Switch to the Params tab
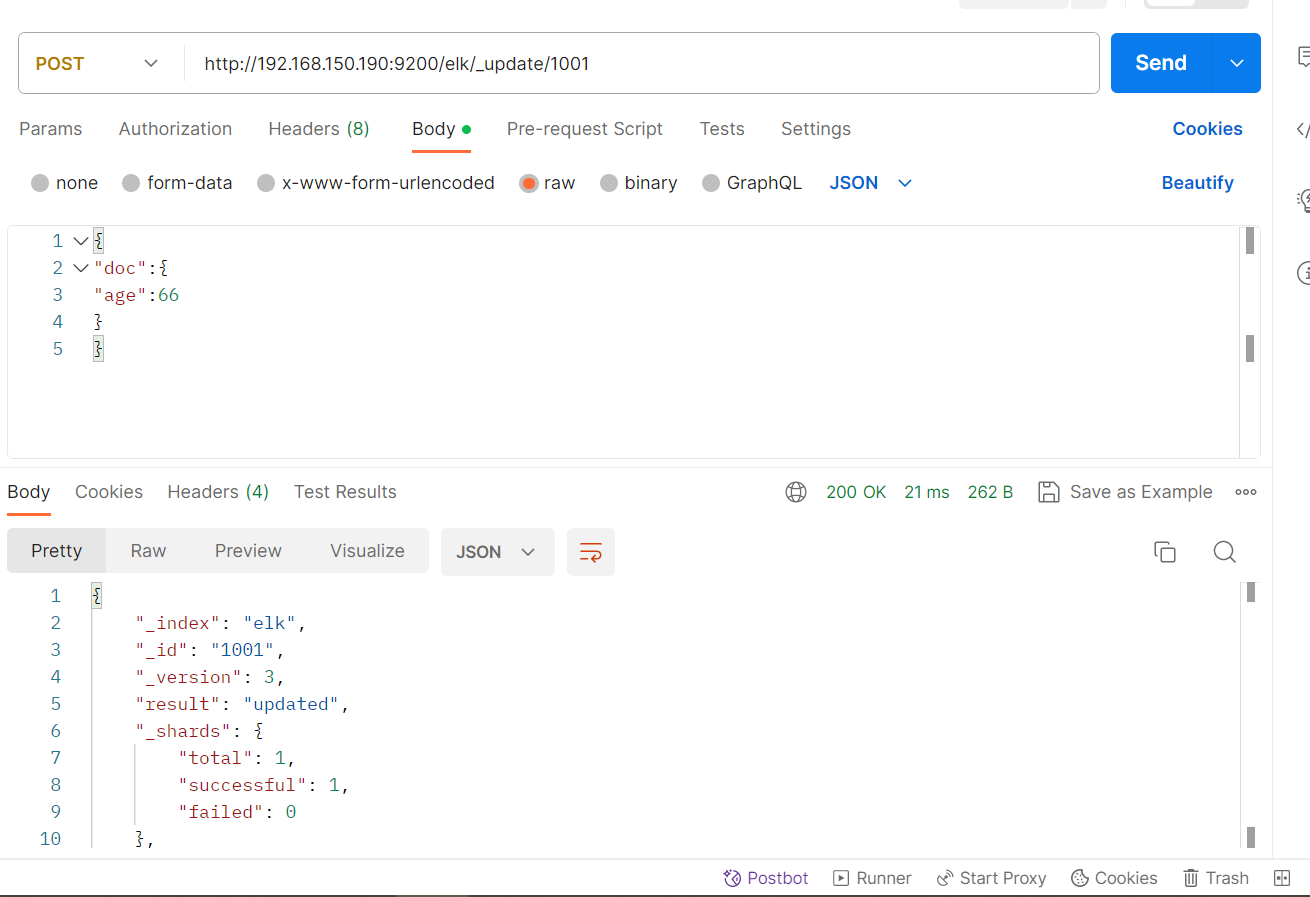The width and height of the screenshot is (1310, 897). coord(51,129)
